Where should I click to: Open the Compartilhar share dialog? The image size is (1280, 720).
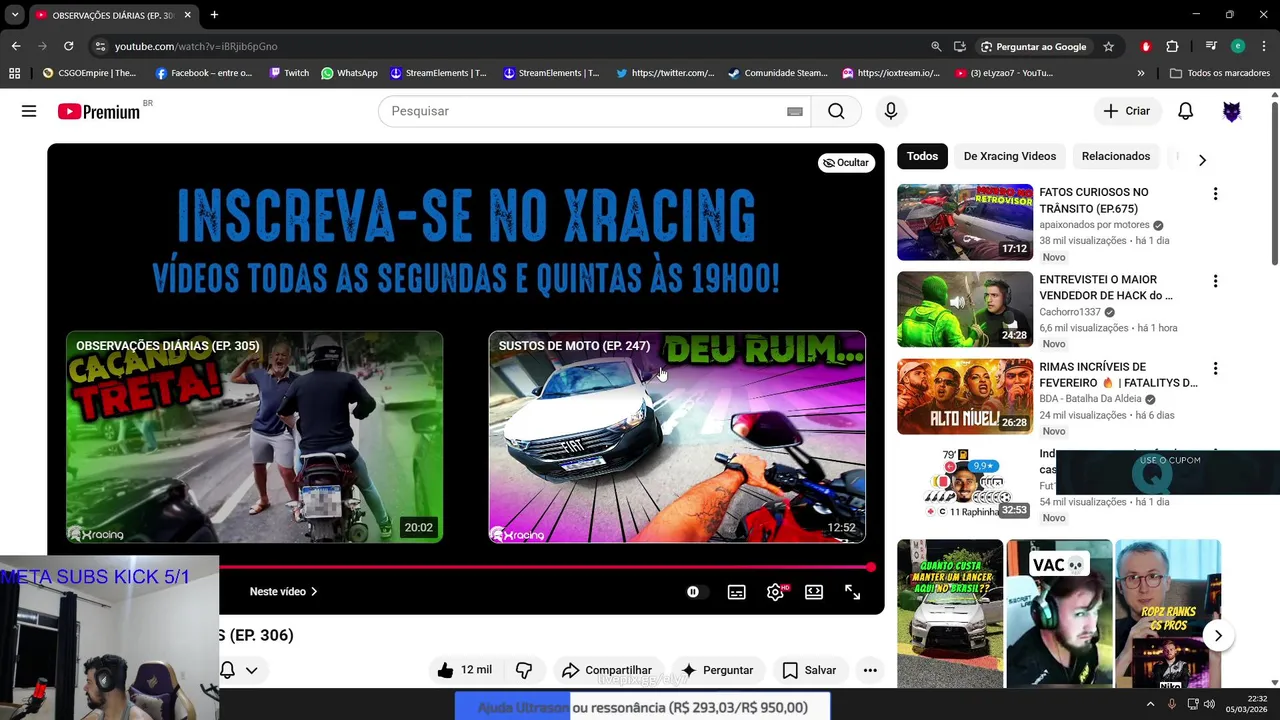(x=607, y=670)
